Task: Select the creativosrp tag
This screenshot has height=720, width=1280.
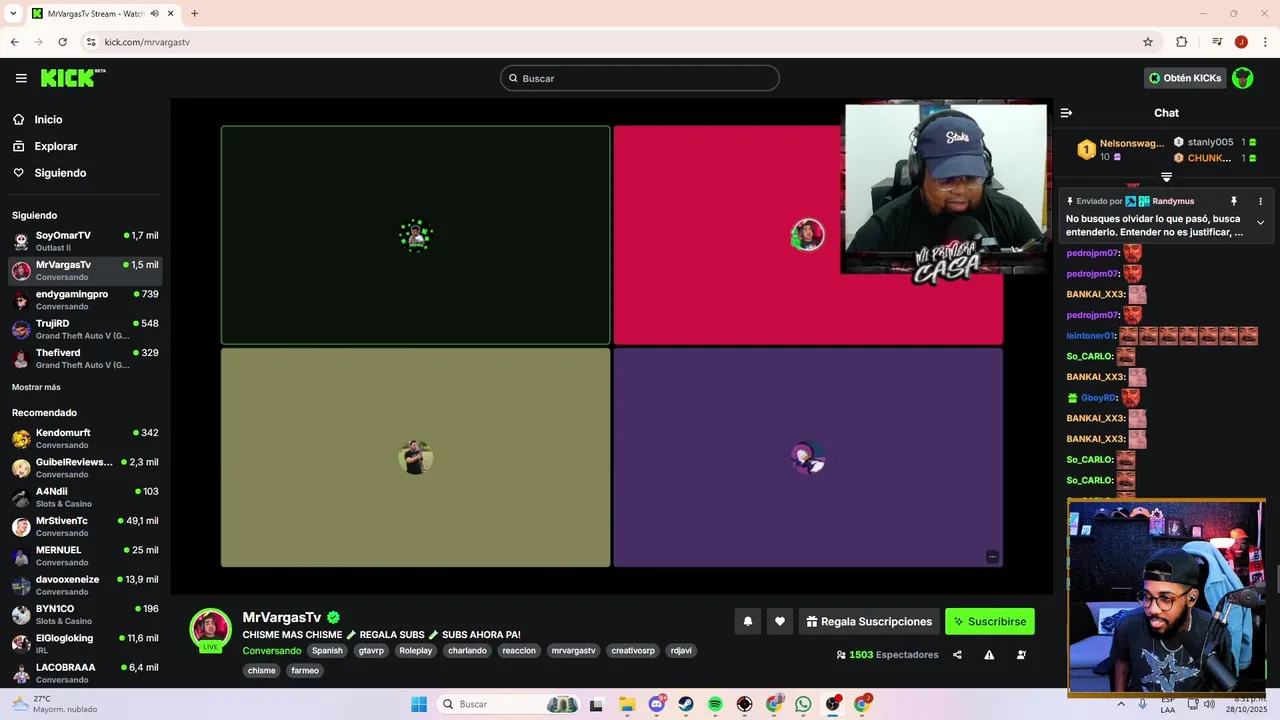Action: coord(634,650)
